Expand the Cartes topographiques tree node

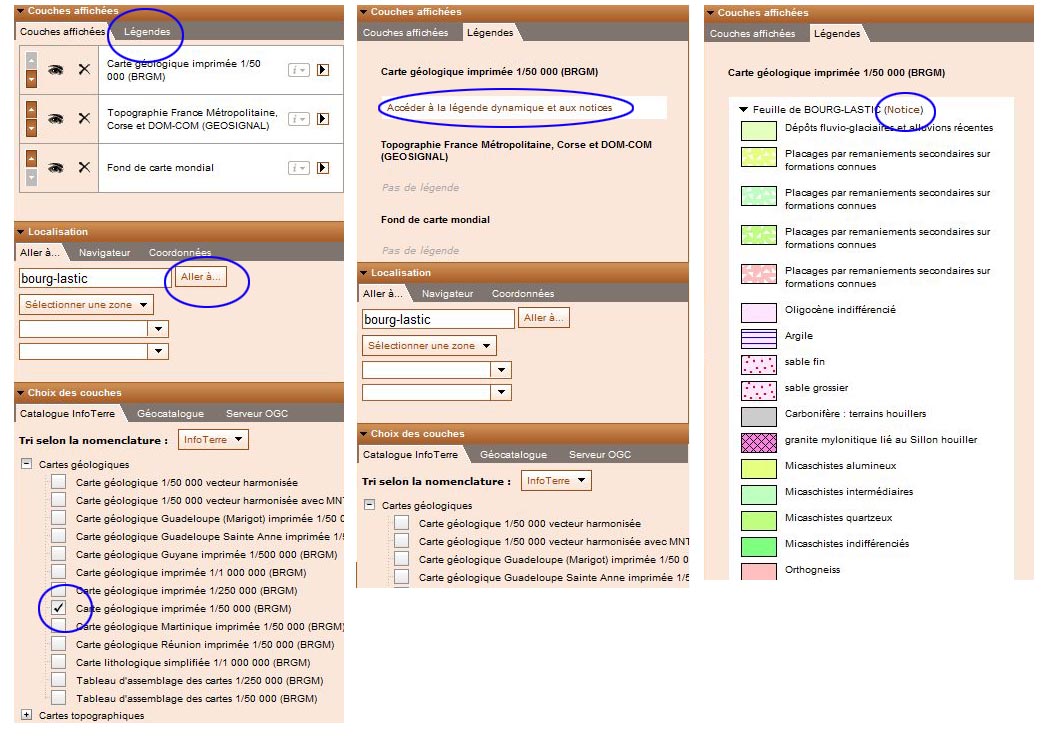coord(25,715)
